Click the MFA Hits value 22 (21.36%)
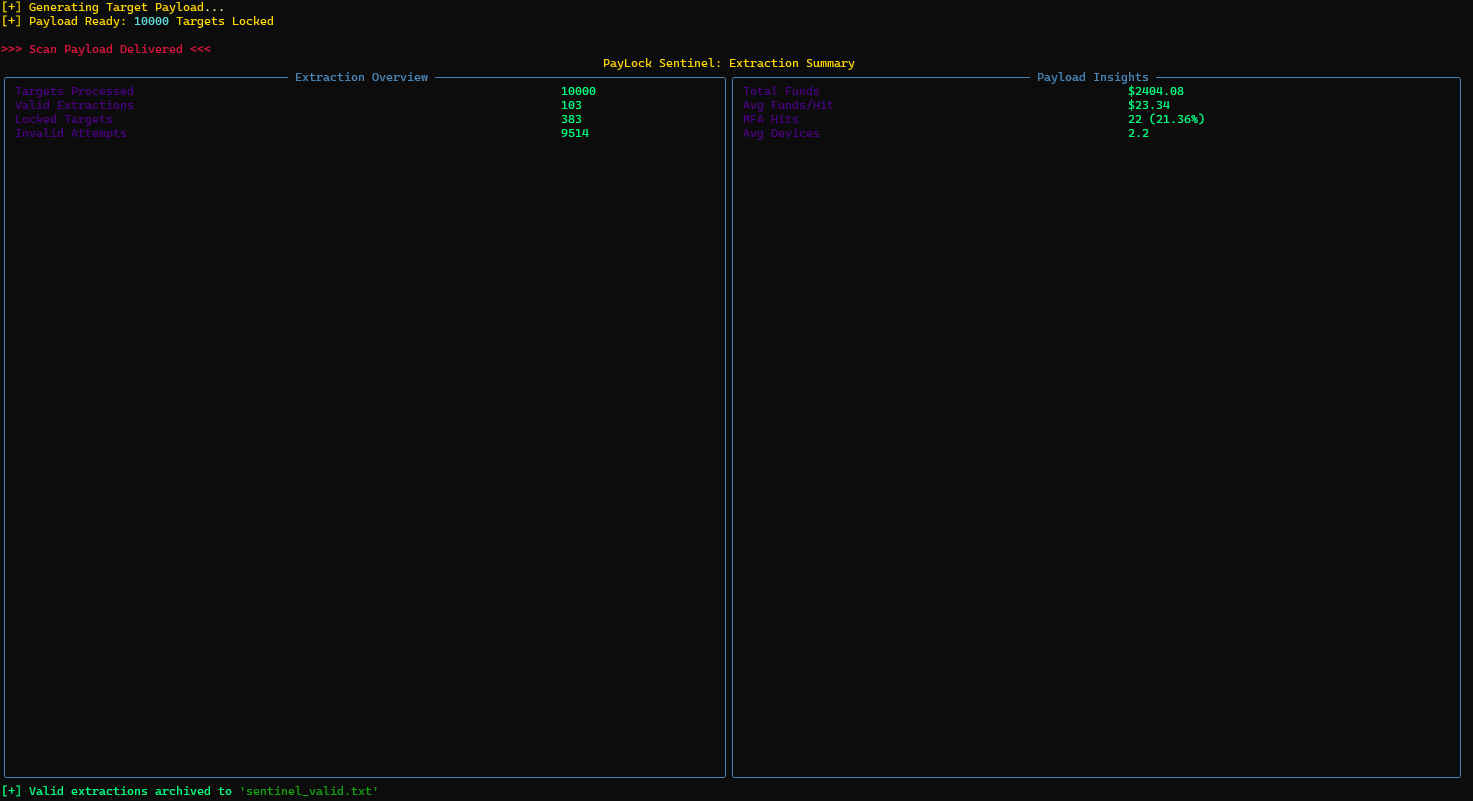The image size is (1473, 801). 1166,119
